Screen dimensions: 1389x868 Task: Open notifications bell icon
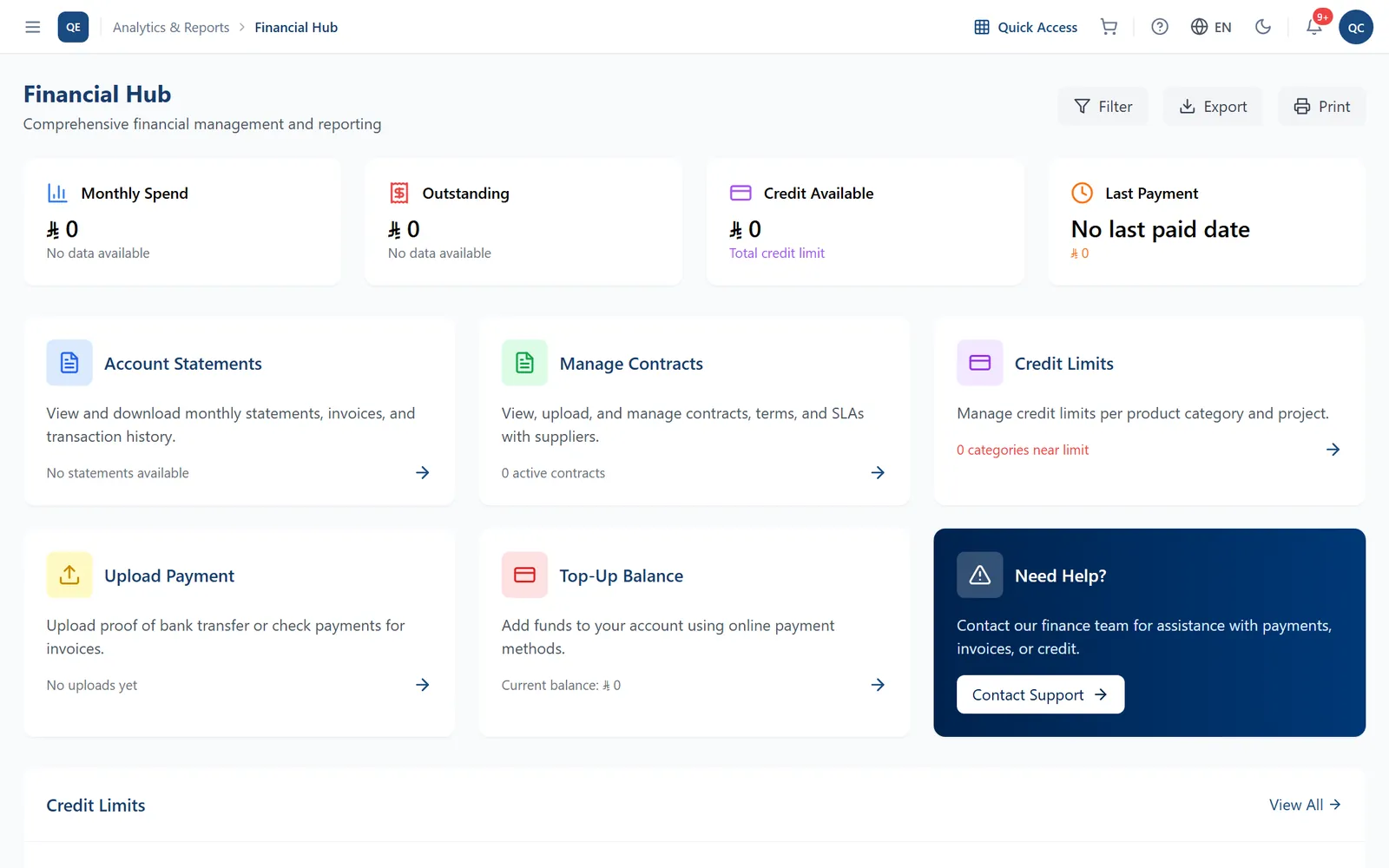[1314, 27]
